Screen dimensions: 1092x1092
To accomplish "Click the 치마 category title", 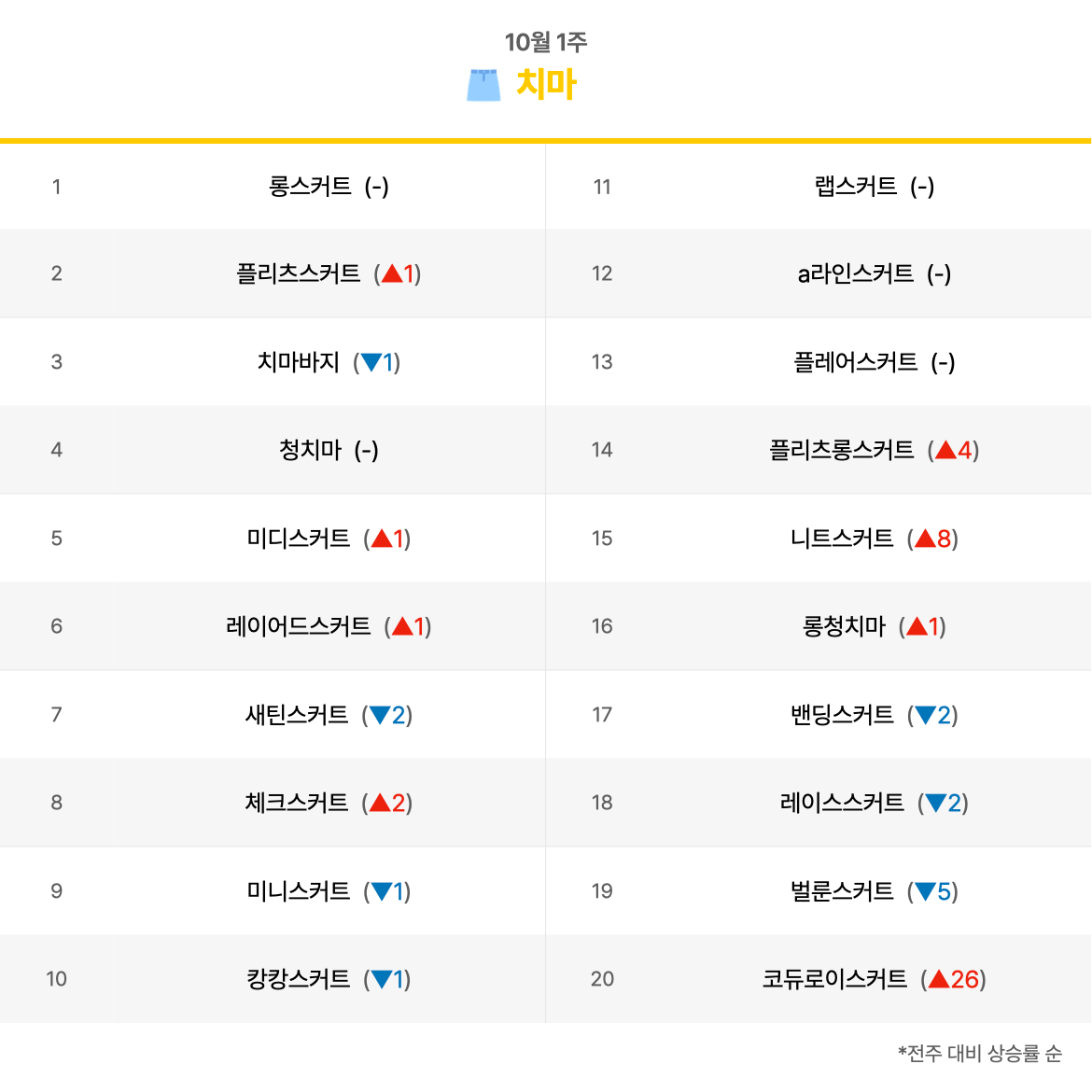I will [x=546, y=84].
